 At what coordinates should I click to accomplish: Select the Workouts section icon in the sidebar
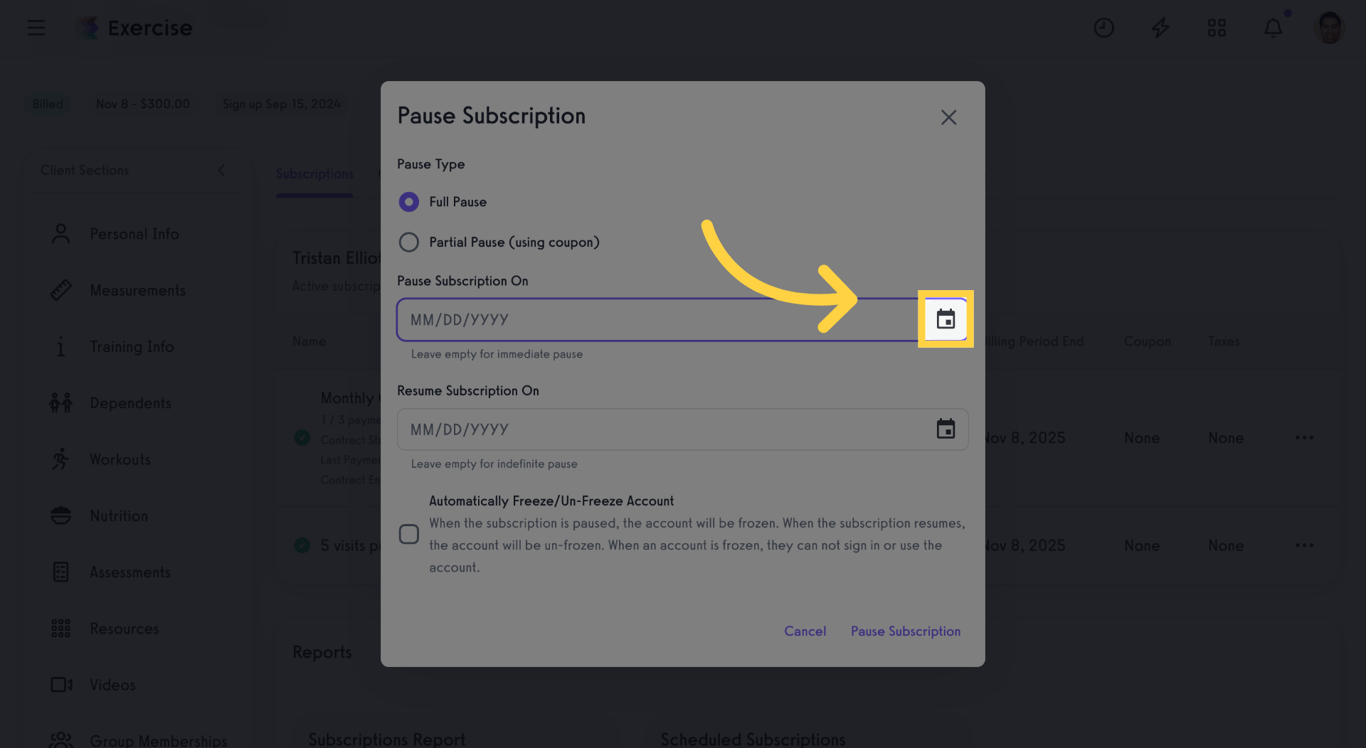60,459
